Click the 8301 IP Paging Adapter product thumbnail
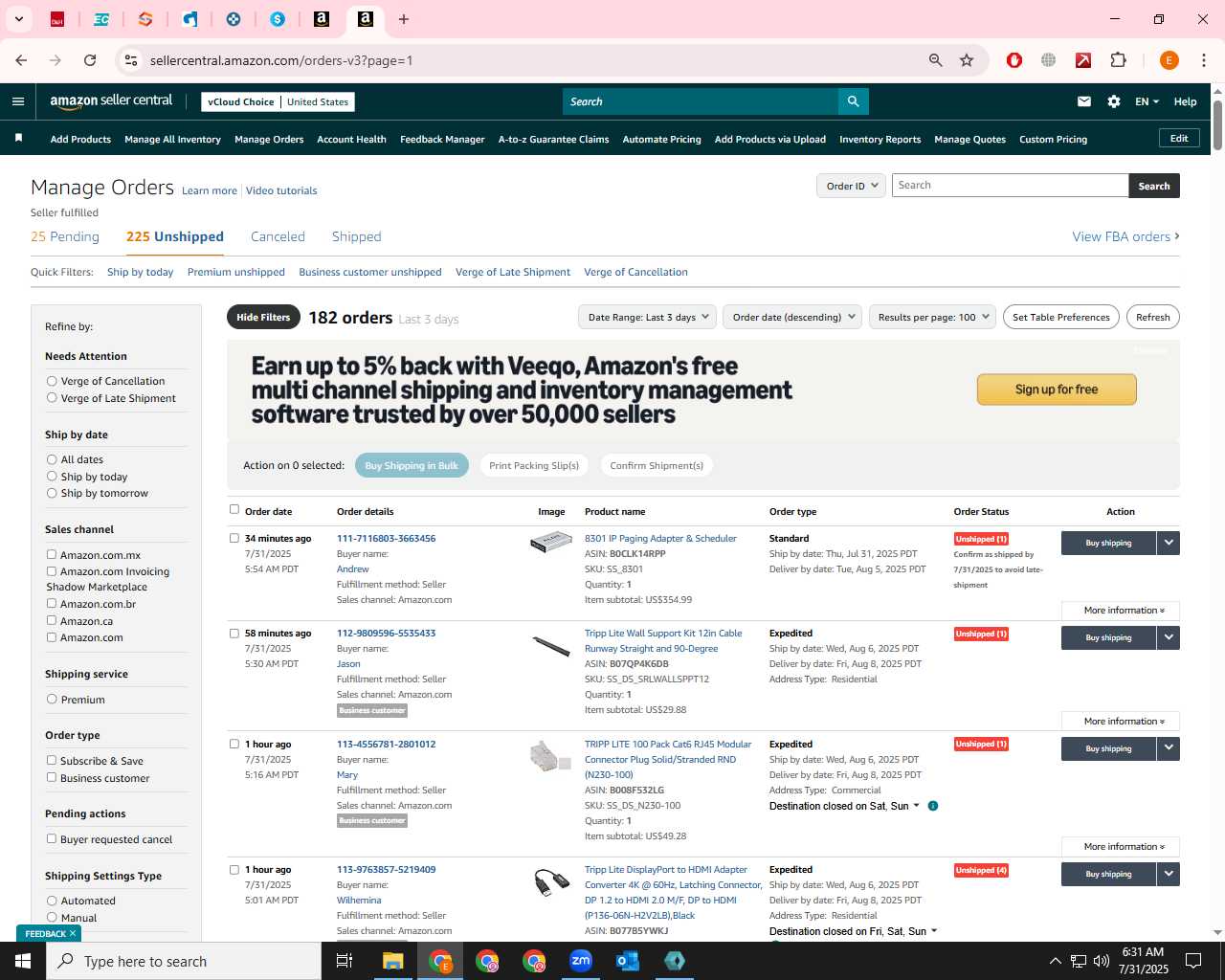This screenshot has height=980, width=1225. pos(551,544)
